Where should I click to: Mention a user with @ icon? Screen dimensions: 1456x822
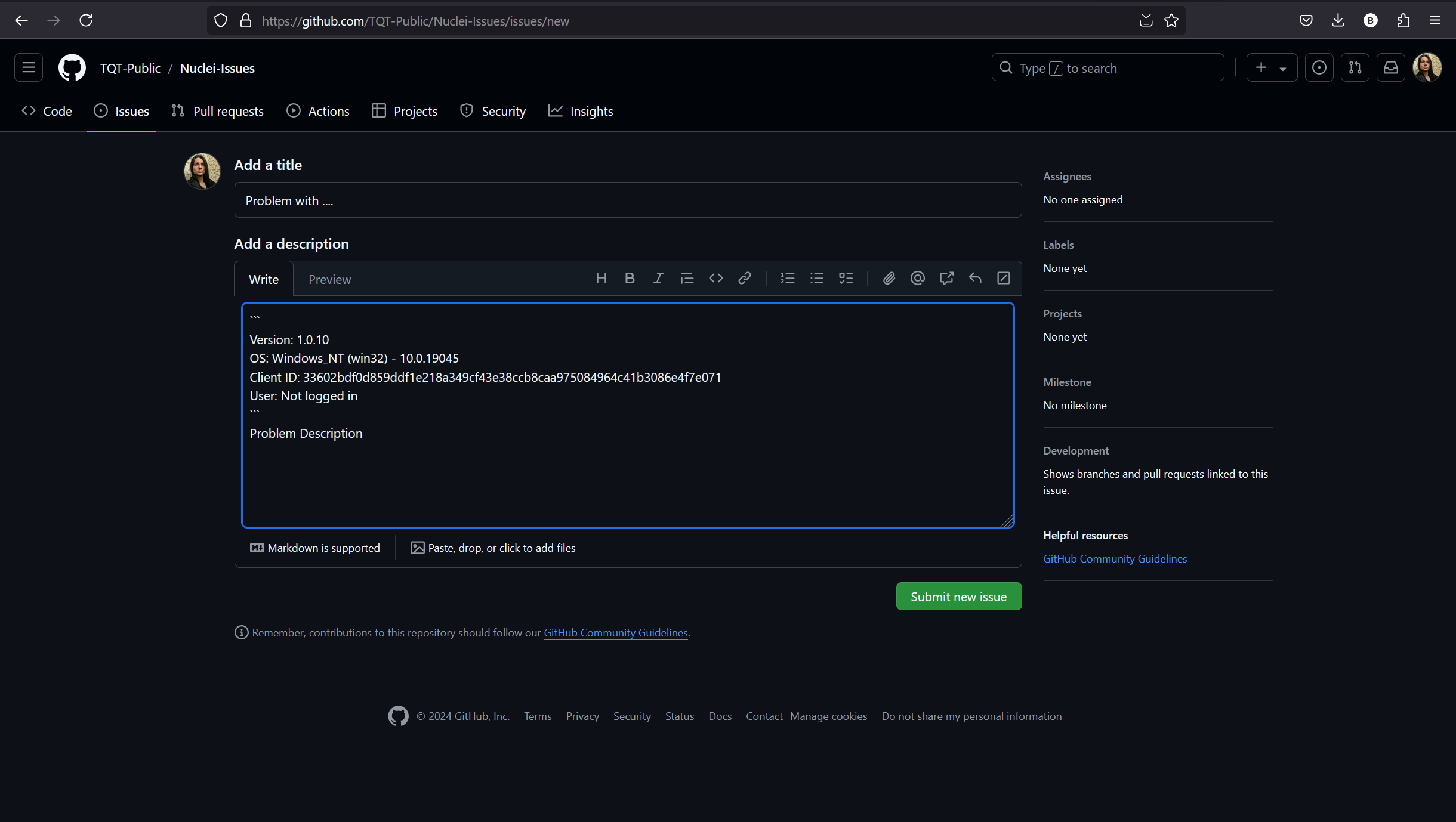coord(918,279)
